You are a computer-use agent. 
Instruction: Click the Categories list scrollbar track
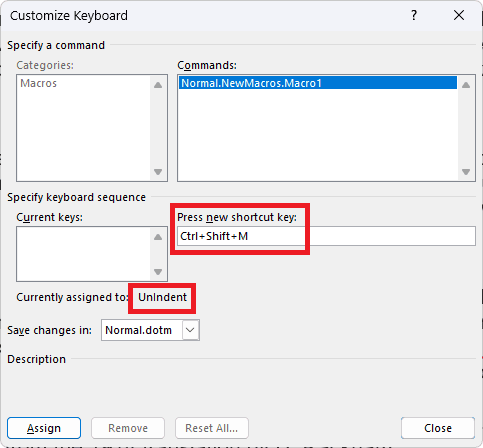coord(158,128)
